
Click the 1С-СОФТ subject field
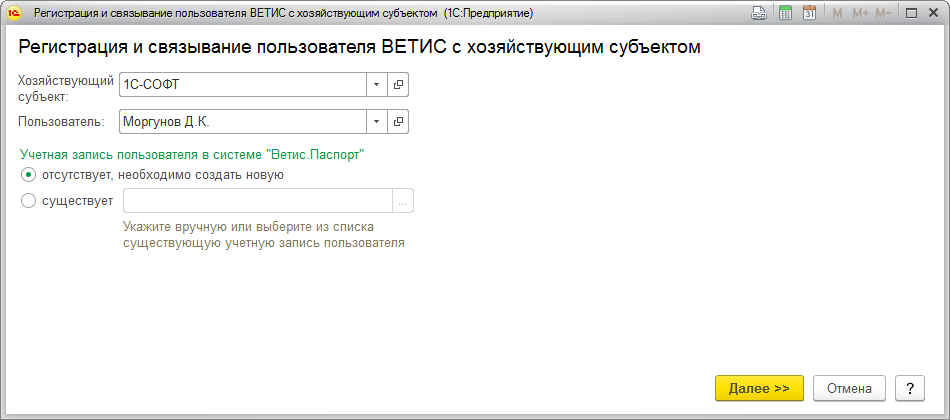point(243,85)
